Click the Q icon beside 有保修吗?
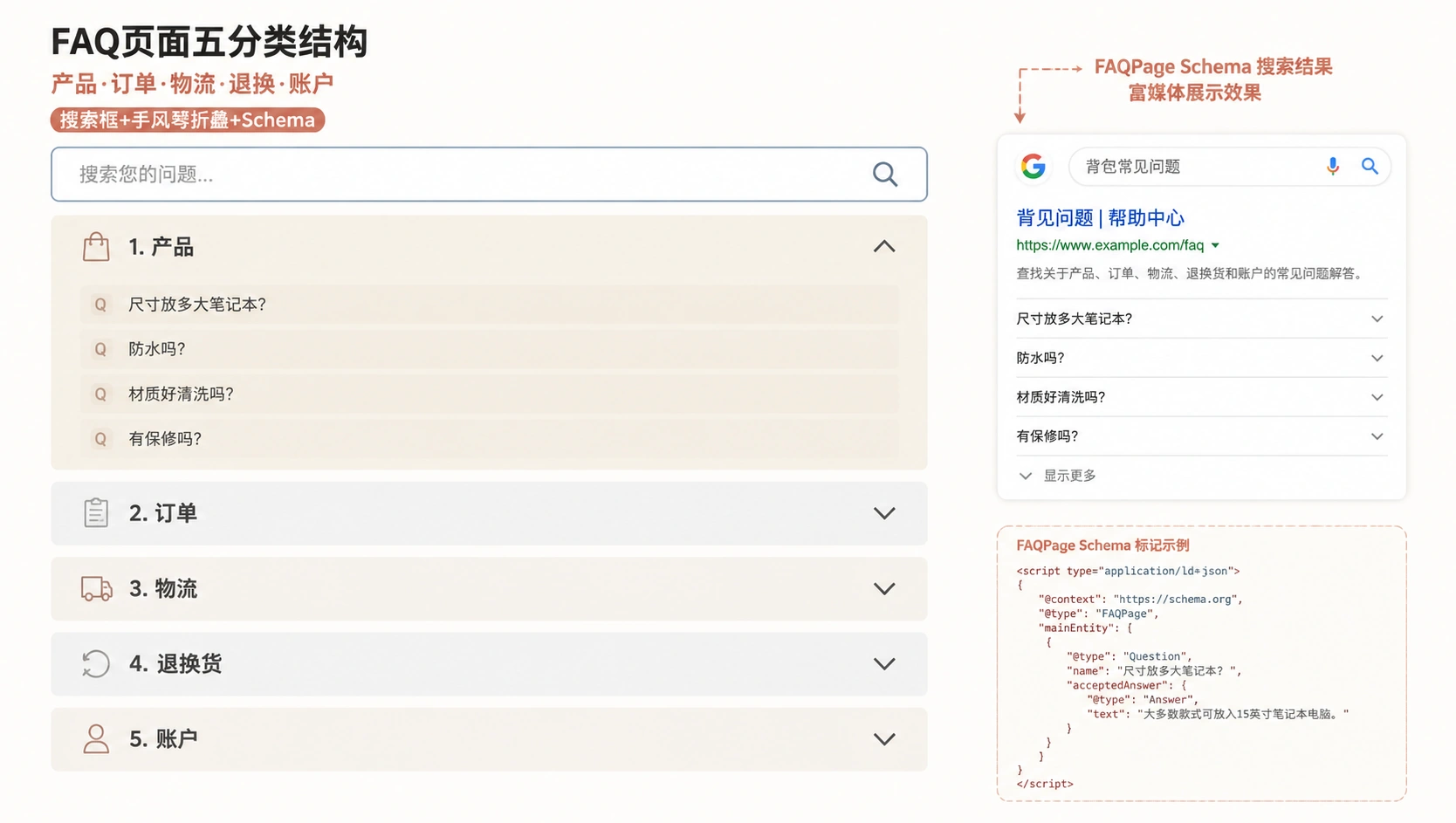Viewport: 1456px width, 823px height. [100, 439]
